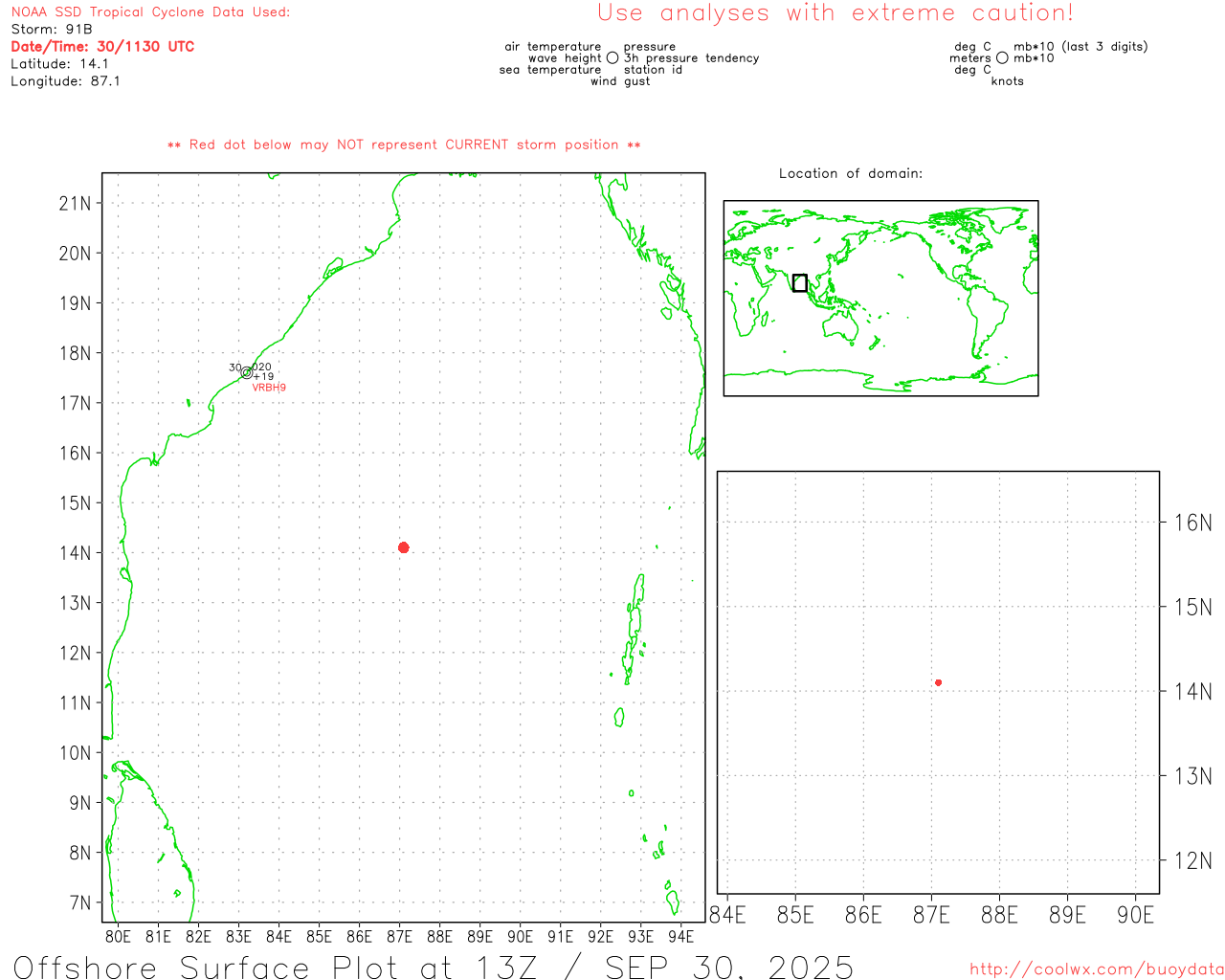Select the VRBH9 station circle marker

(247, 372)
